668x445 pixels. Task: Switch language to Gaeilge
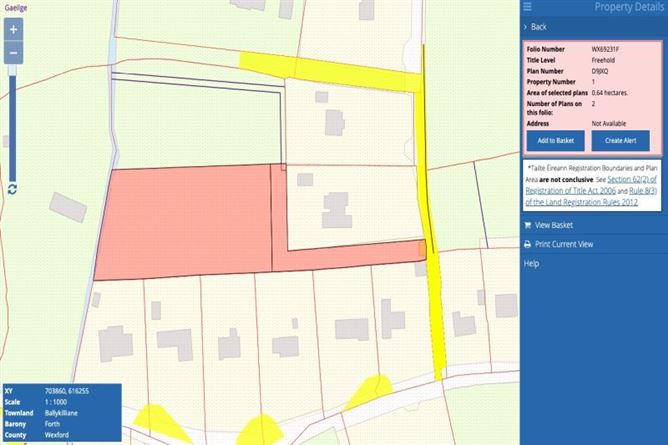pyautogui.click(x=16, y=8)
